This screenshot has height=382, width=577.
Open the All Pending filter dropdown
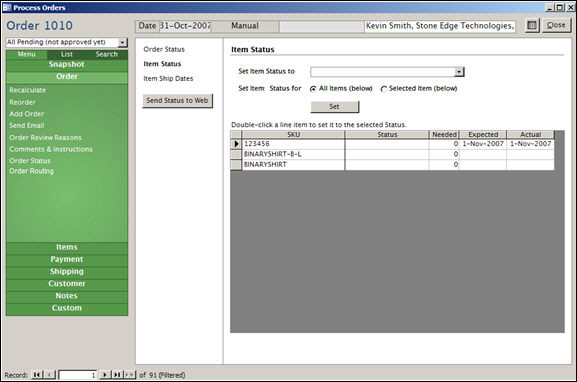tap(123, 42)
